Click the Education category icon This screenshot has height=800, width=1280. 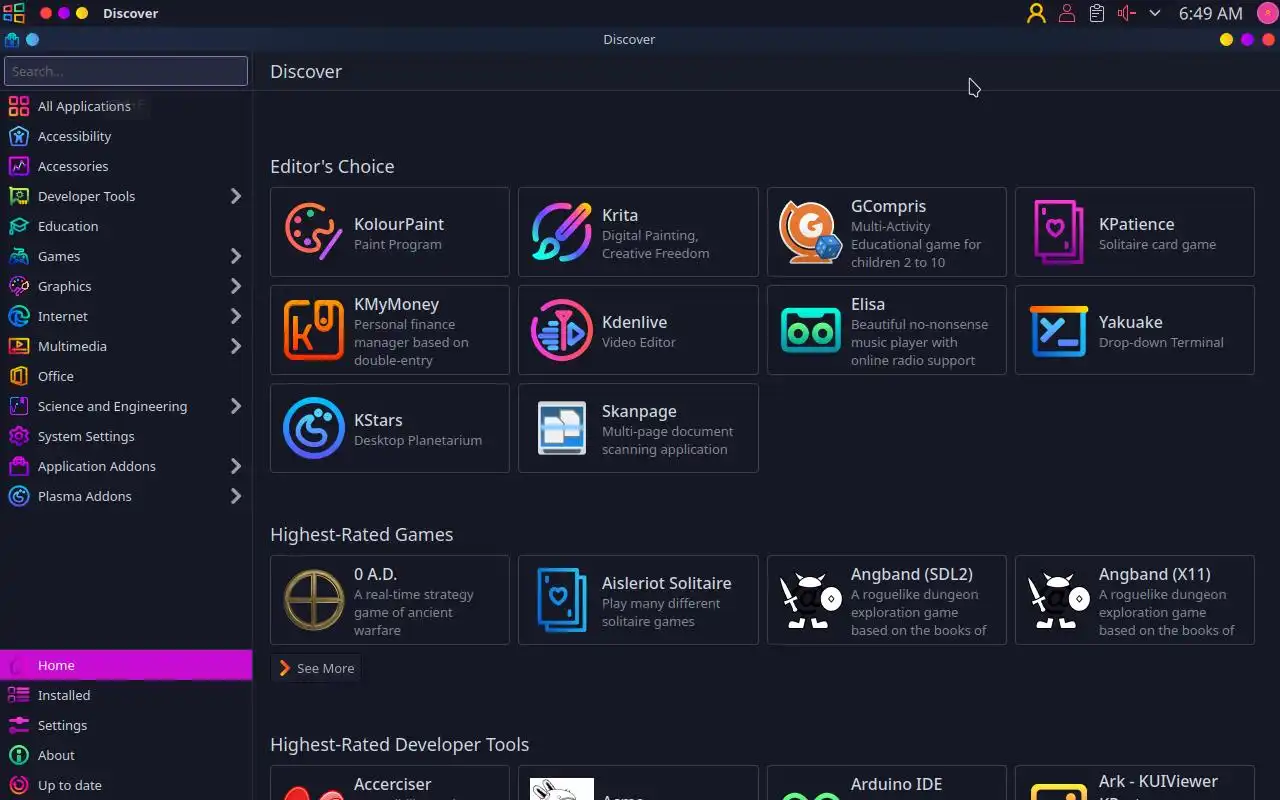[x=18, y=226]
